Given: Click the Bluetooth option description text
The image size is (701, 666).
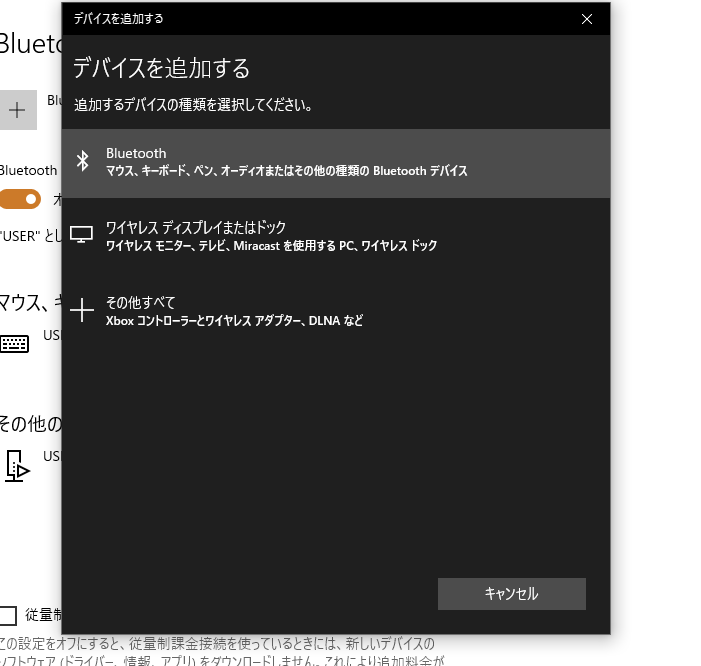Looking at the screenshot, I should [287, 171].
